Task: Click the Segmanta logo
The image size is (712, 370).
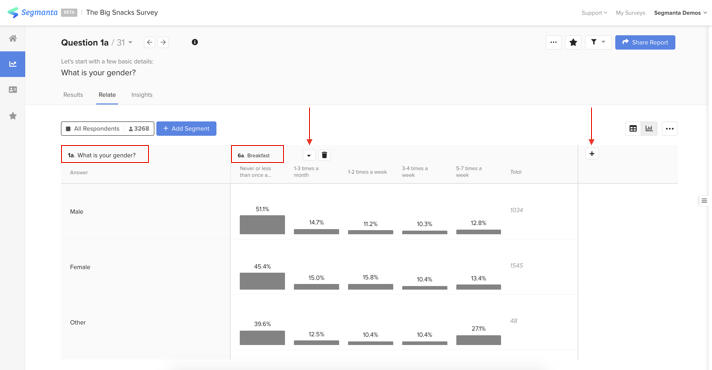Action: 32,12
